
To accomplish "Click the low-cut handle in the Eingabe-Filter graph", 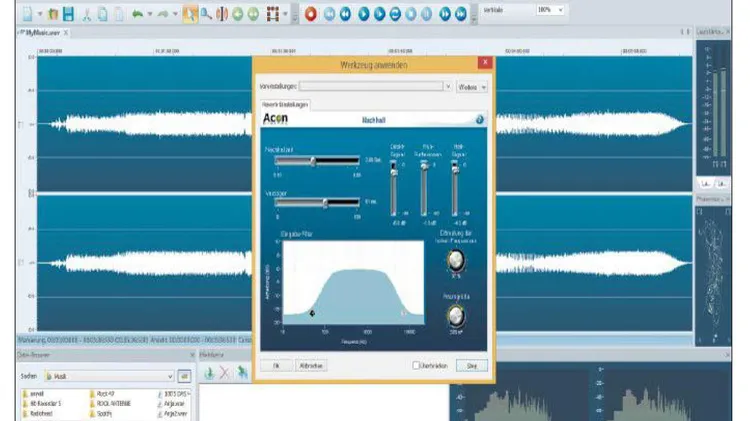I will (x=312, y=313).
